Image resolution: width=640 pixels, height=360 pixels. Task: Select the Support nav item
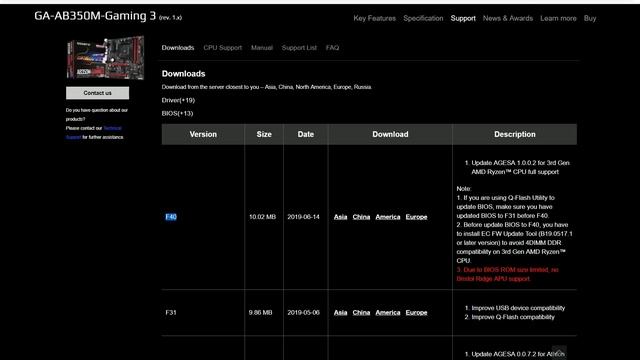coord(463,18)
